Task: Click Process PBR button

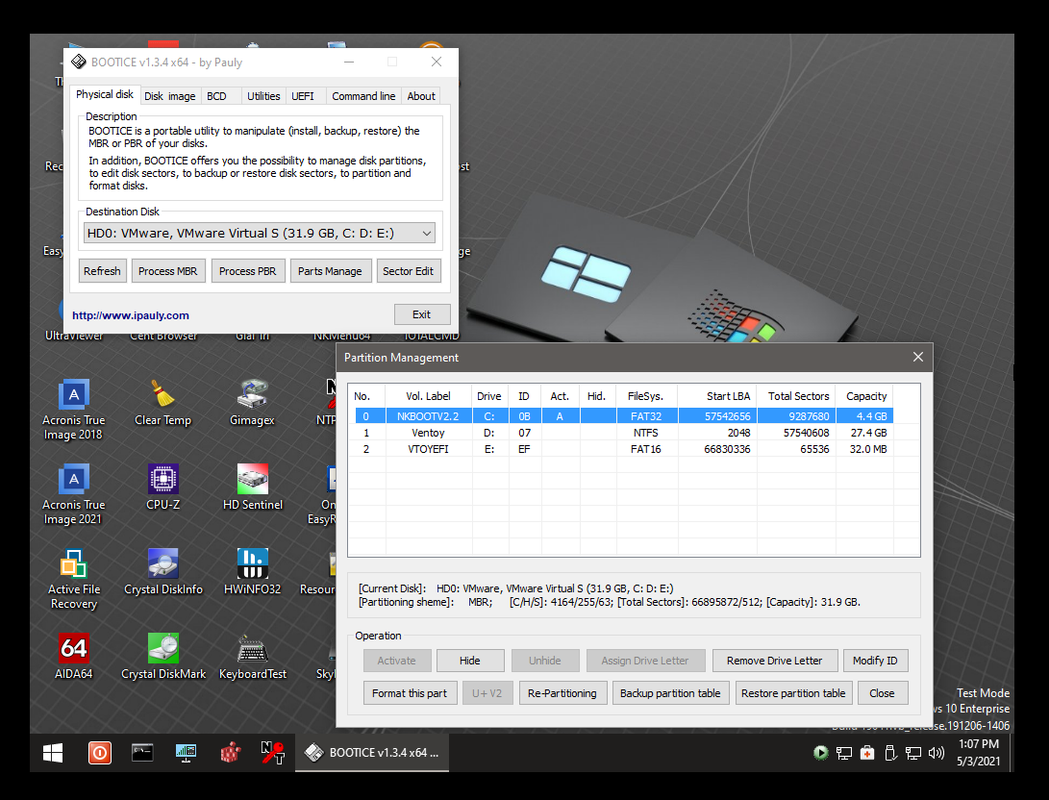Action: point(248,271)
